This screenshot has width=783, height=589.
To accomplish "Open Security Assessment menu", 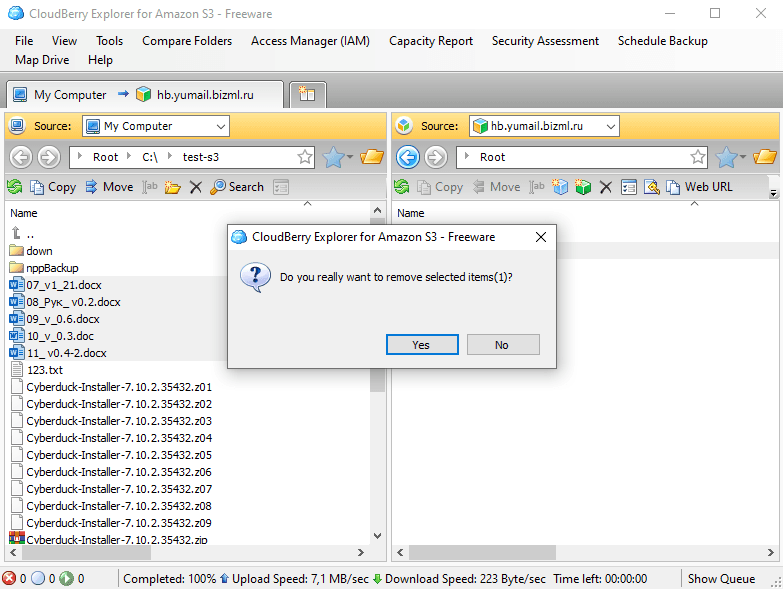I will click(x=545, y=41).
